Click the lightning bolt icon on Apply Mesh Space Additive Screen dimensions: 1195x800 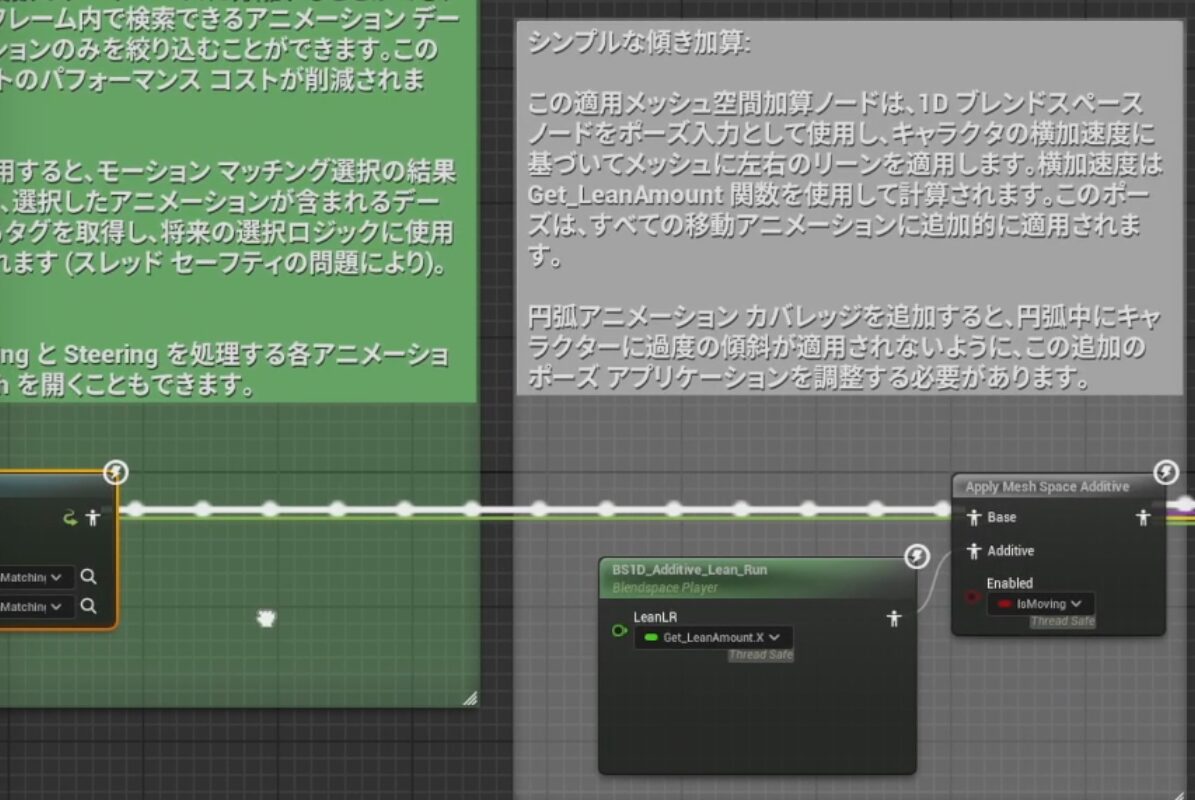pyautogui.click(x=1164, y=474)
